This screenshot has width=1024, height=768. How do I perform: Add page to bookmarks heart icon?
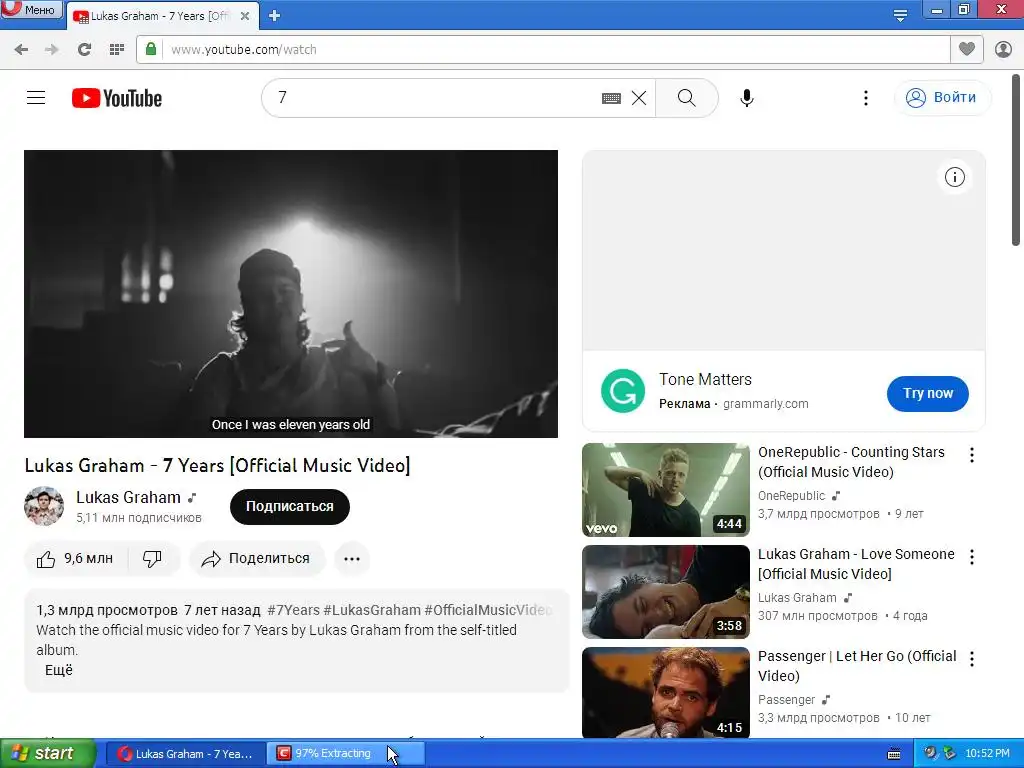point(967,49)
